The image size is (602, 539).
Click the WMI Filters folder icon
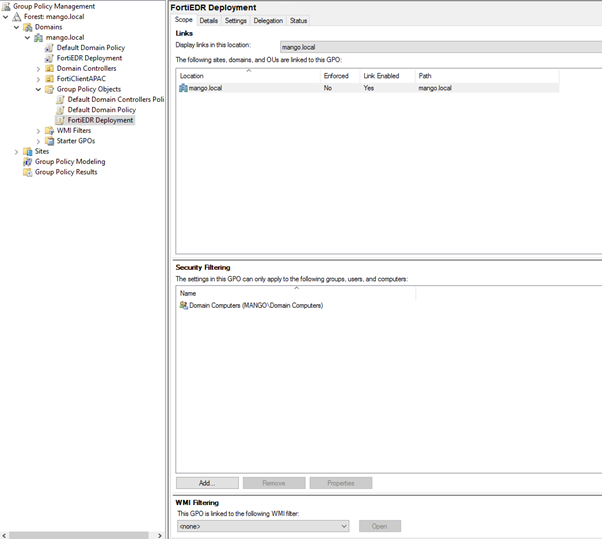[x=49, y=131]
